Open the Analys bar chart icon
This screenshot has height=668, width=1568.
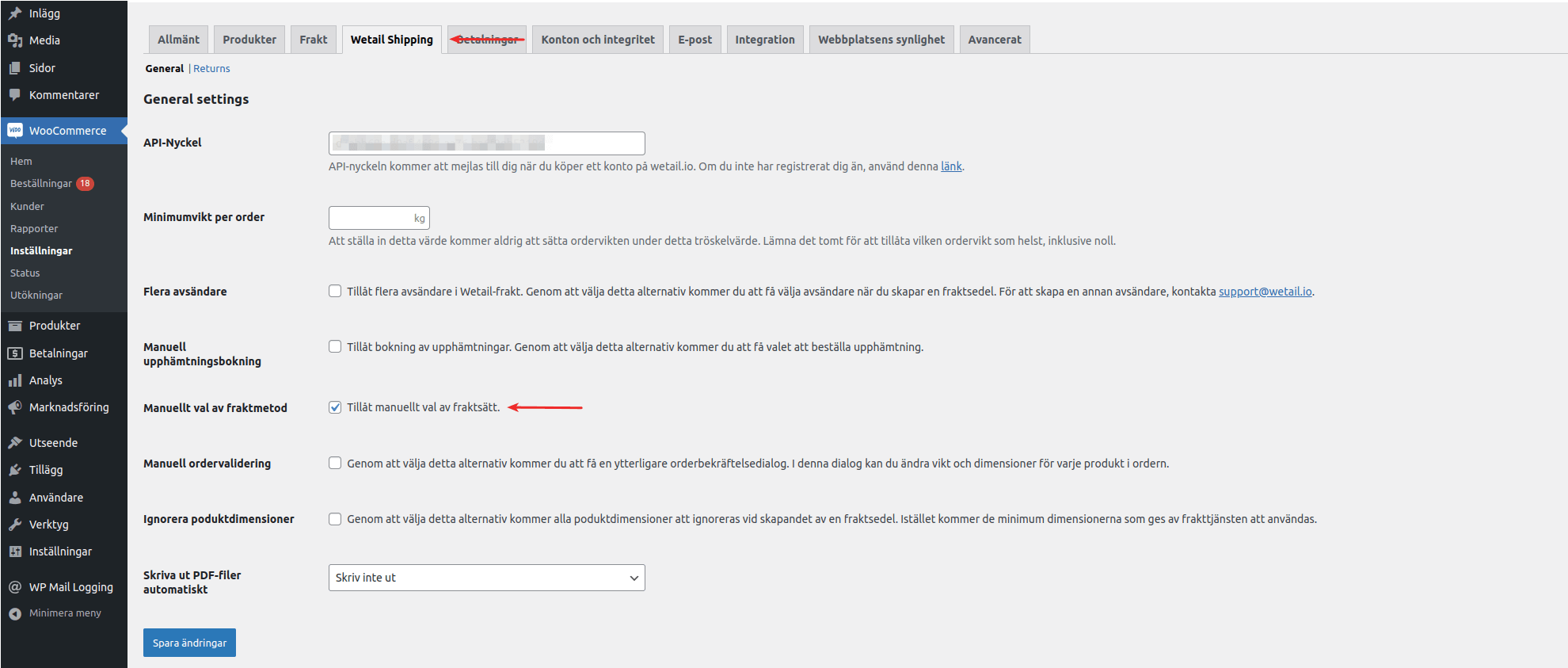pos(15,380)
